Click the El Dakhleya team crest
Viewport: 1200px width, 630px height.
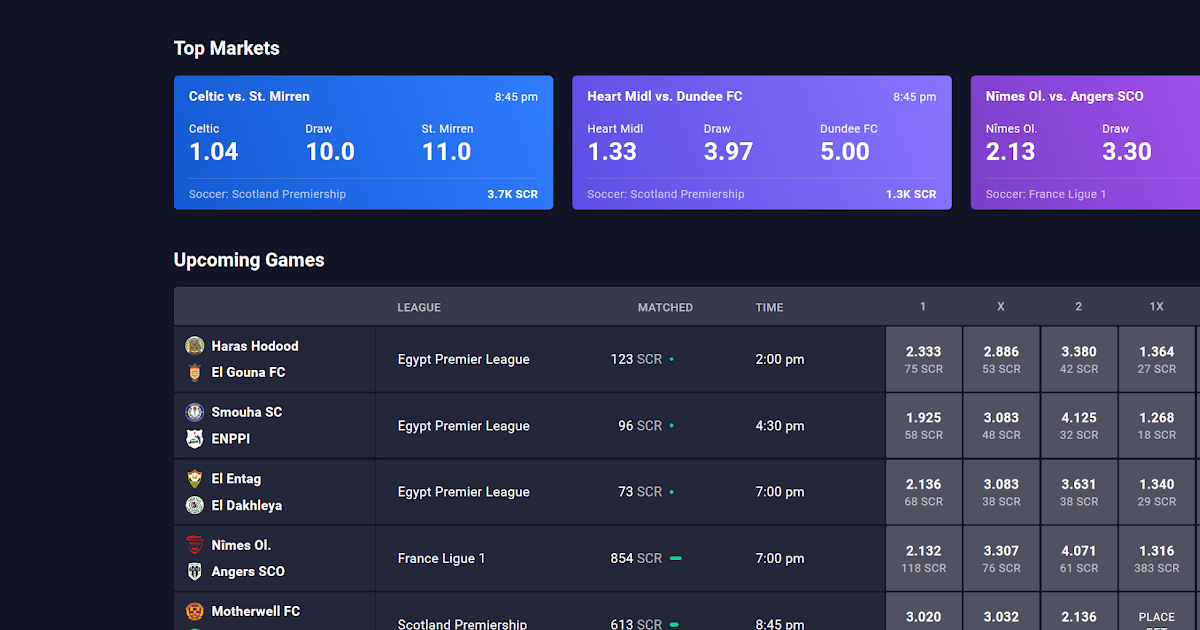tap(195, 505)
